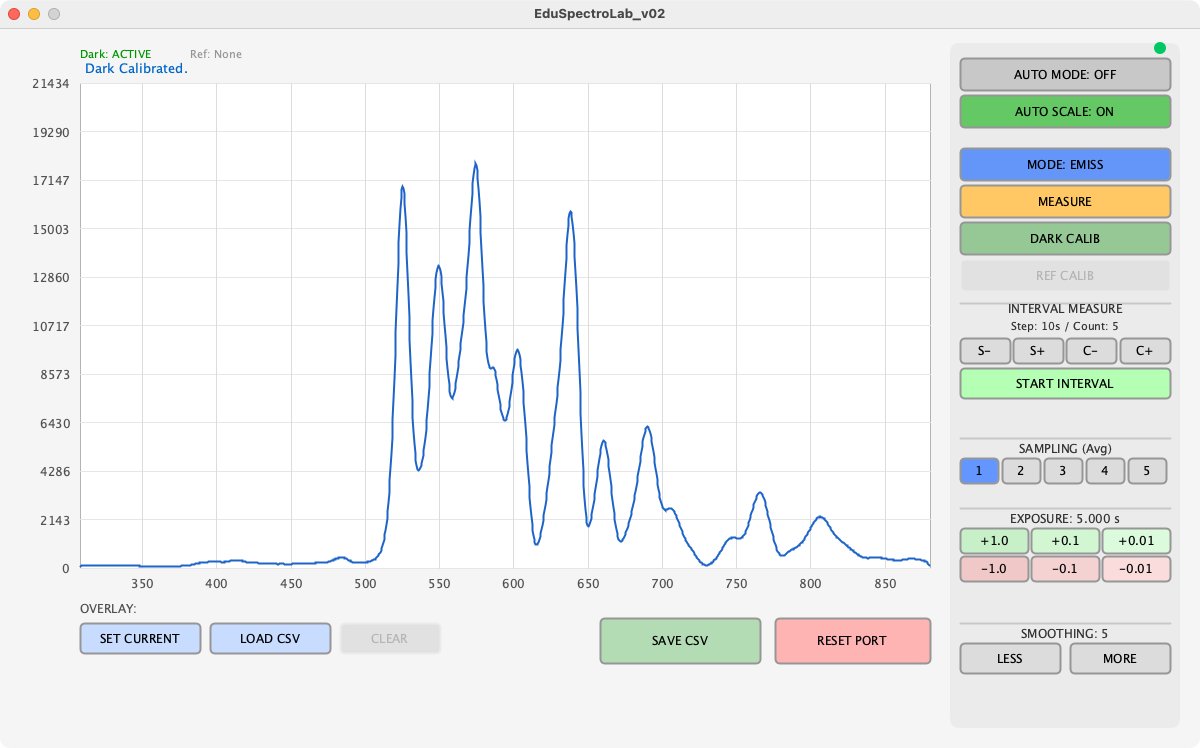The width and height of the screenshot is (1200, 748).
Task: Toggle AUTO SCALE on button
Action: 1064,112
